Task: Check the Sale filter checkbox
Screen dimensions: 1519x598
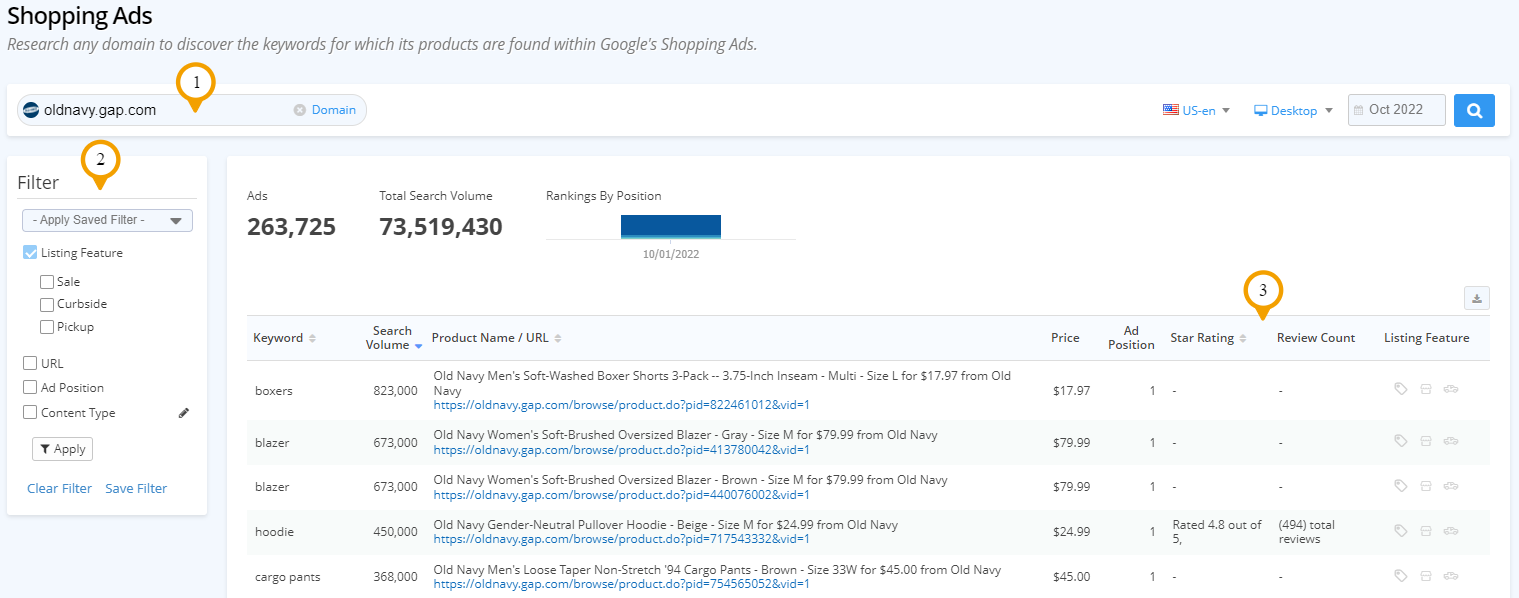Action: [47, 282]
